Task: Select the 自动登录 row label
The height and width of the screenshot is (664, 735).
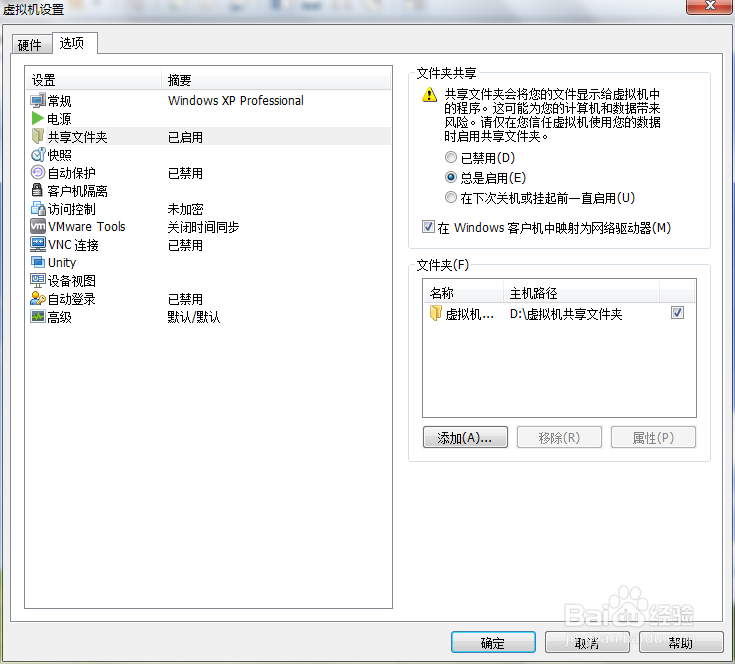Action: click(x=72, y=298)
